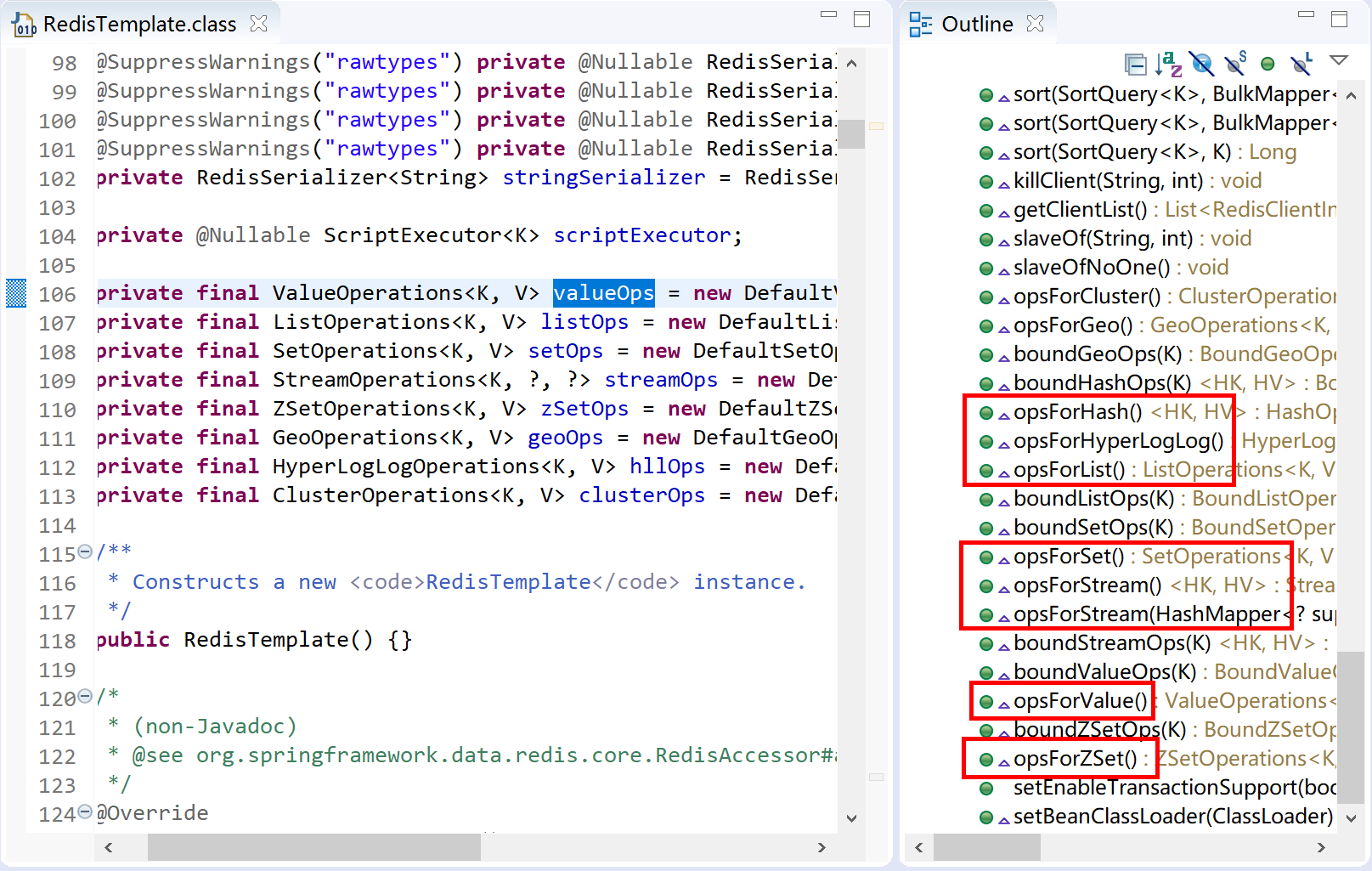The image size is (1372, 871).
Task: Click the editor horizontal scrollbar thumb
Action: (x=313, y=847)
